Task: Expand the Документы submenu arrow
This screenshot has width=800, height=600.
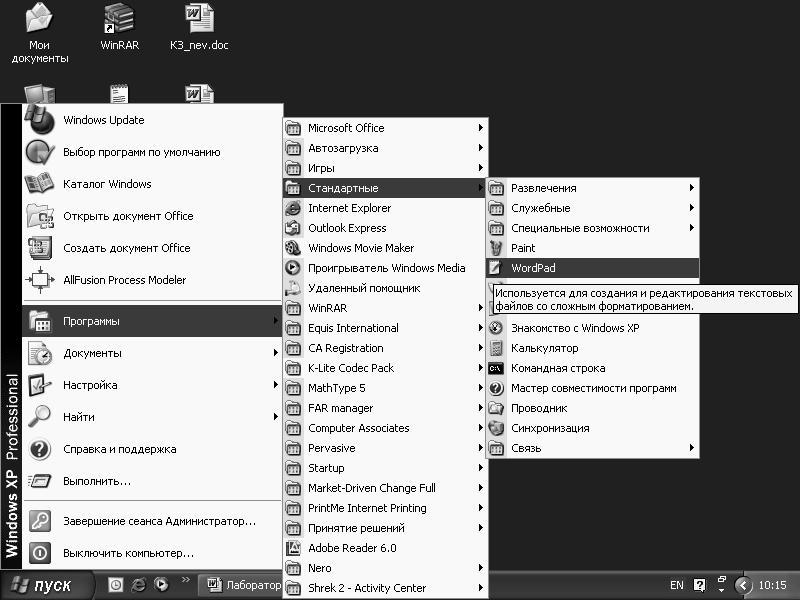Action: pos(276,353)
